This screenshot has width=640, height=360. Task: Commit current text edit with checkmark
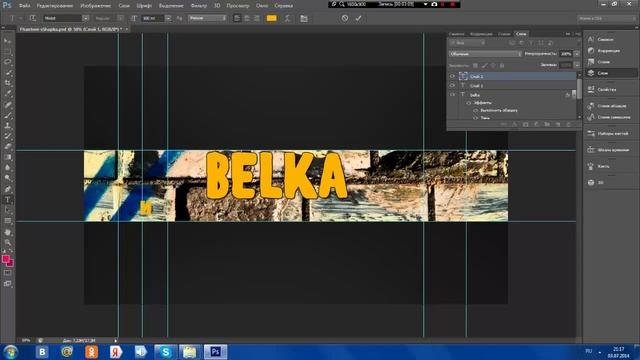[x=358, y=18]
